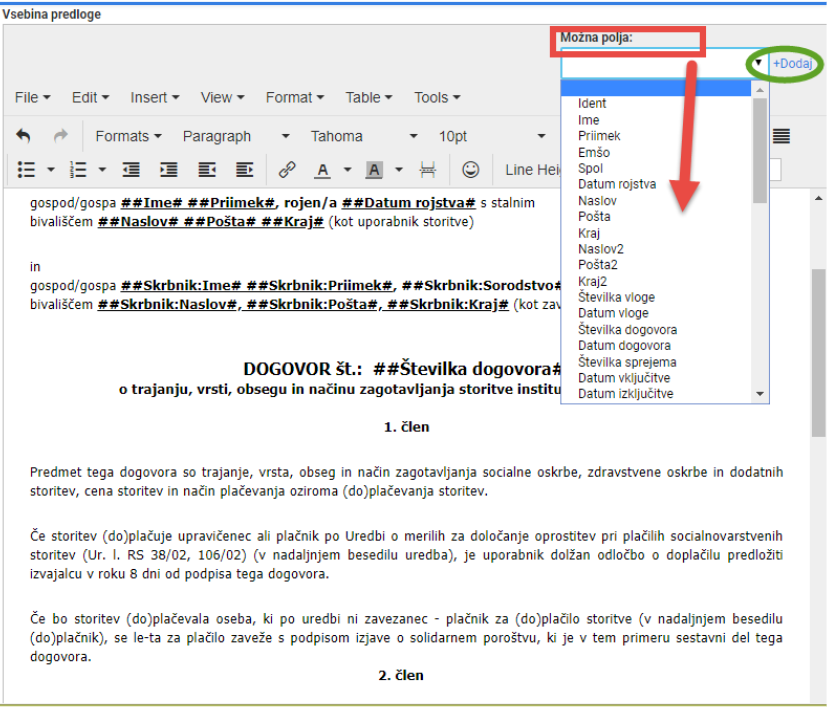Apply numbered list formatting
The image size is (830, 709).
[78, 170]
